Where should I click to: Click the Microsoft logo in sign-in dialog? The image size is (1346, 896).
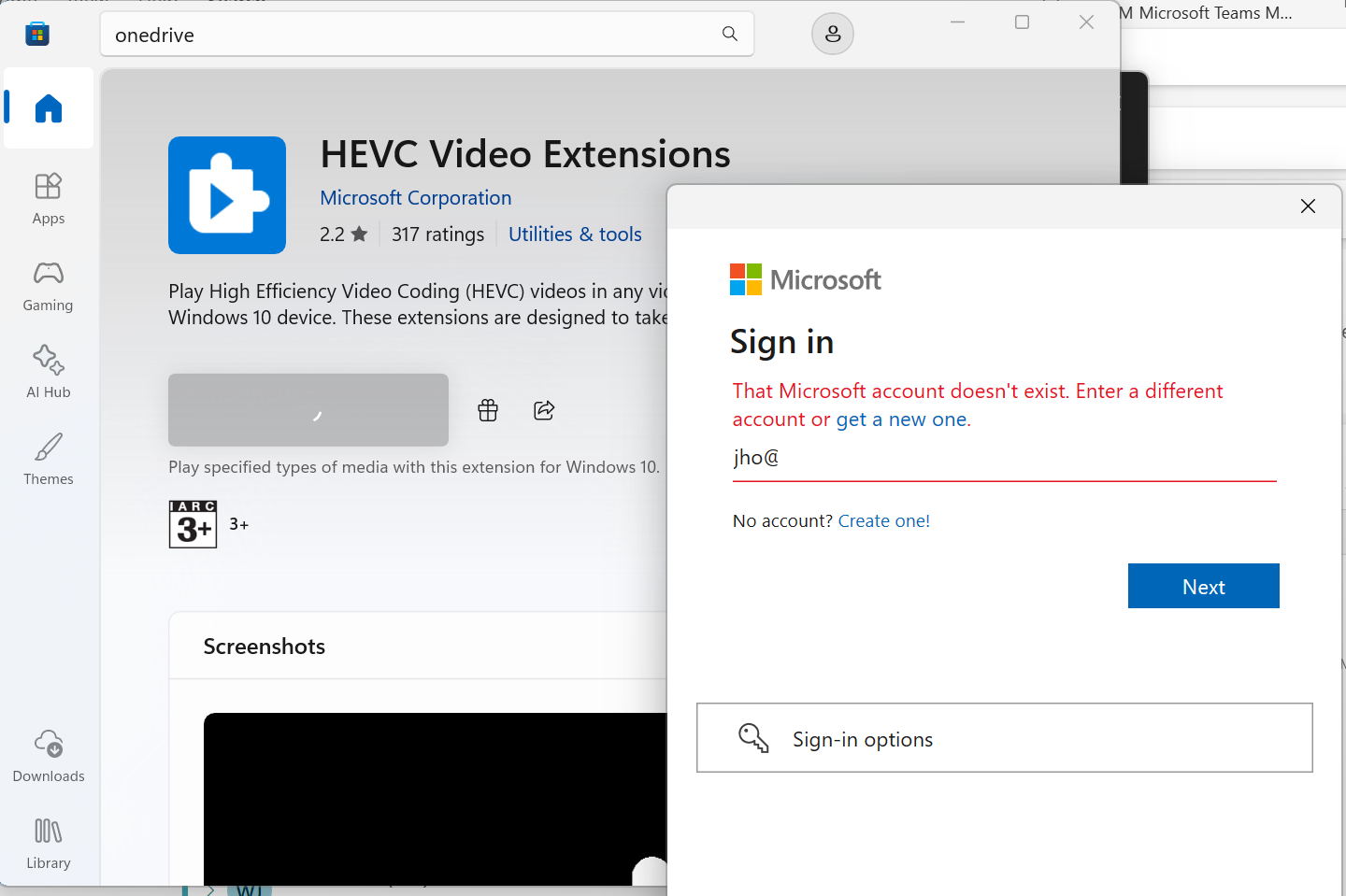[805, 279]
